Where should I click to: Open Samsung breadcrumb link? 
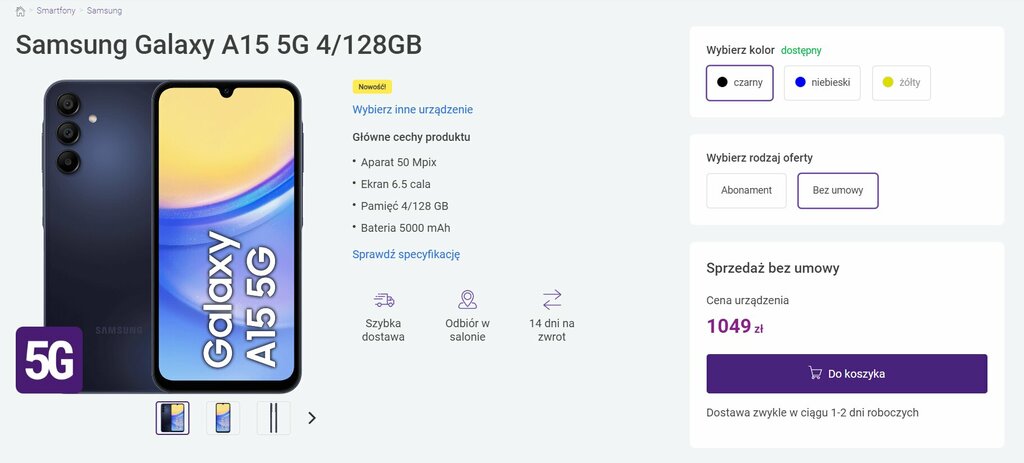pyautogui.click(x=104, y=11)
